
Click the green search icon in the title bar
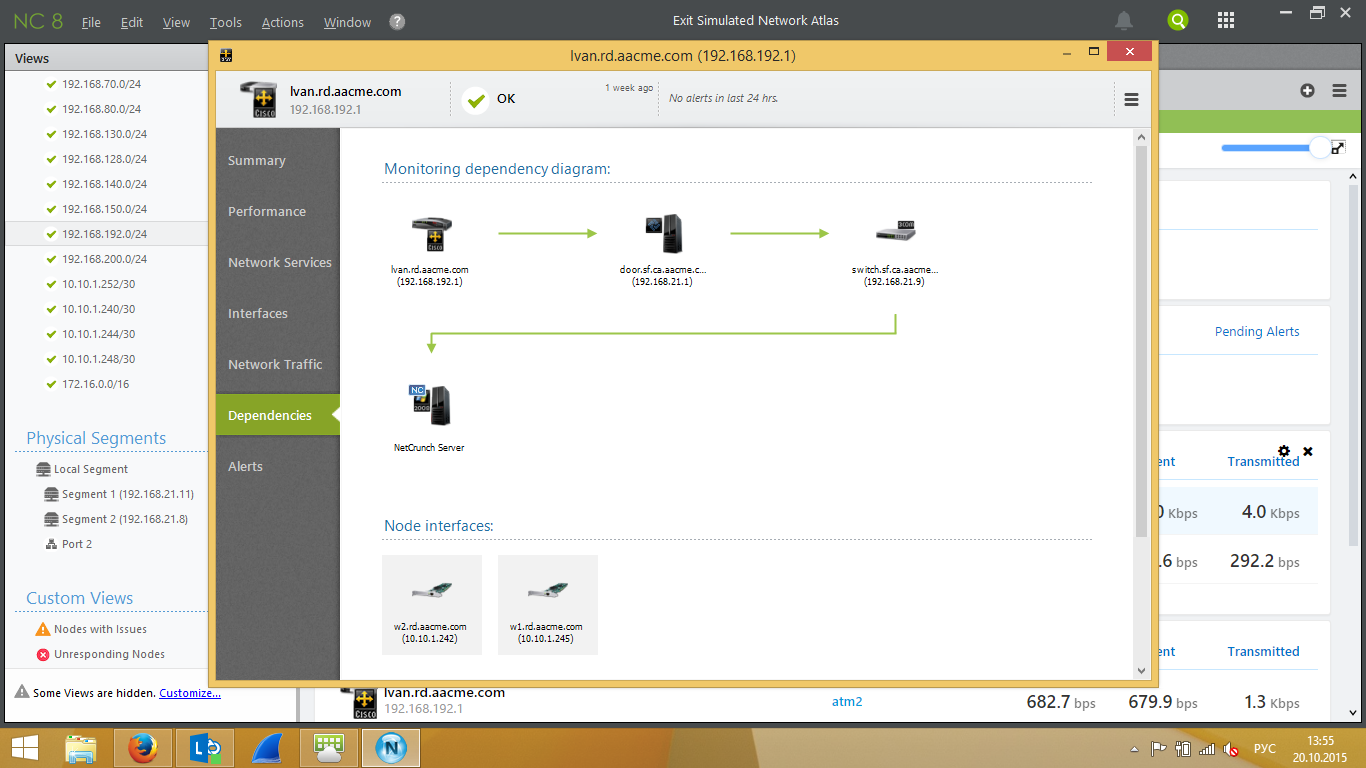coord(1177,20)
